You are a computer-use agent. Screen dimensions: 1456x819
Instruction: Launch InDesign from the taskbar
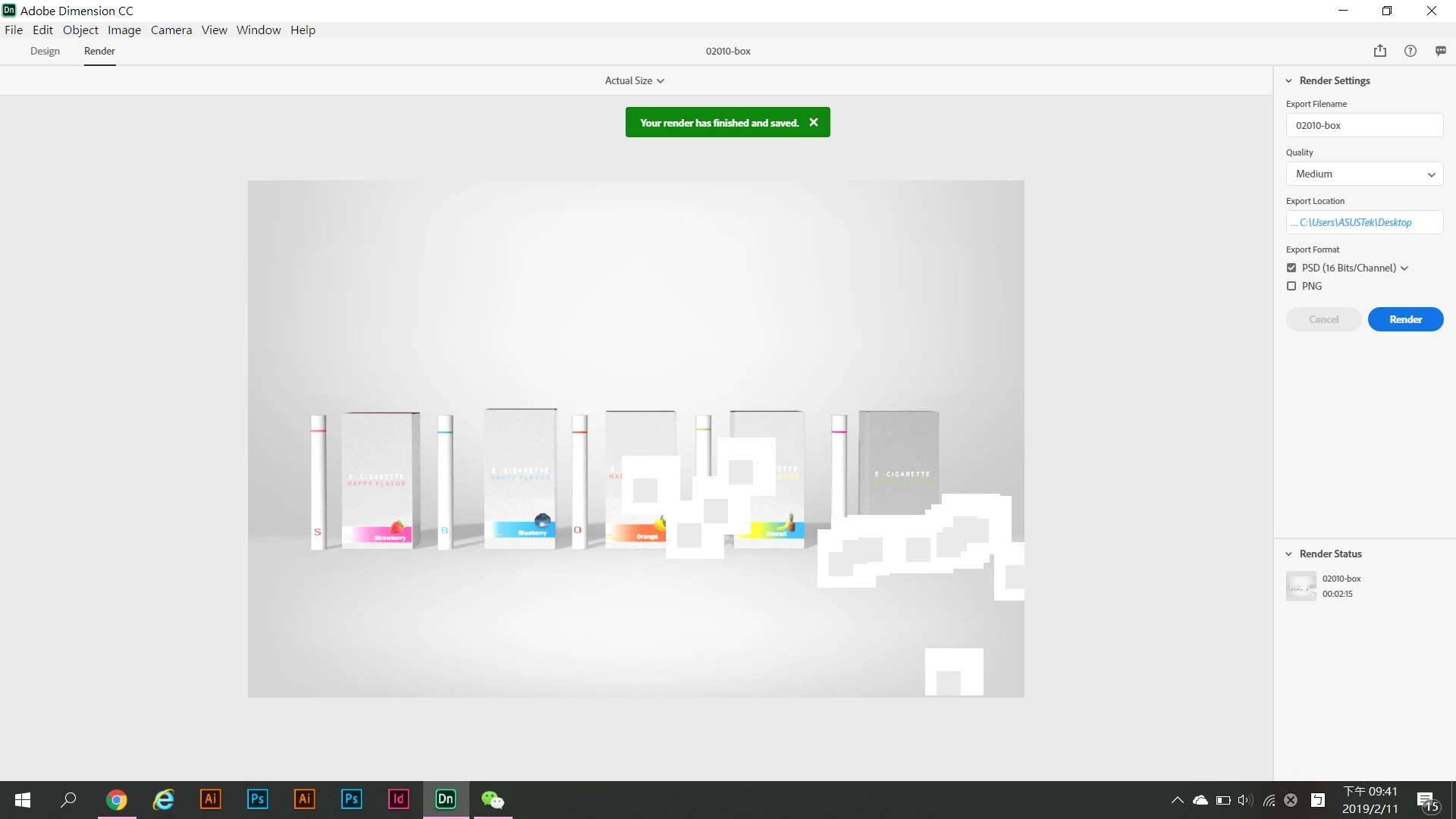[398, 799]
